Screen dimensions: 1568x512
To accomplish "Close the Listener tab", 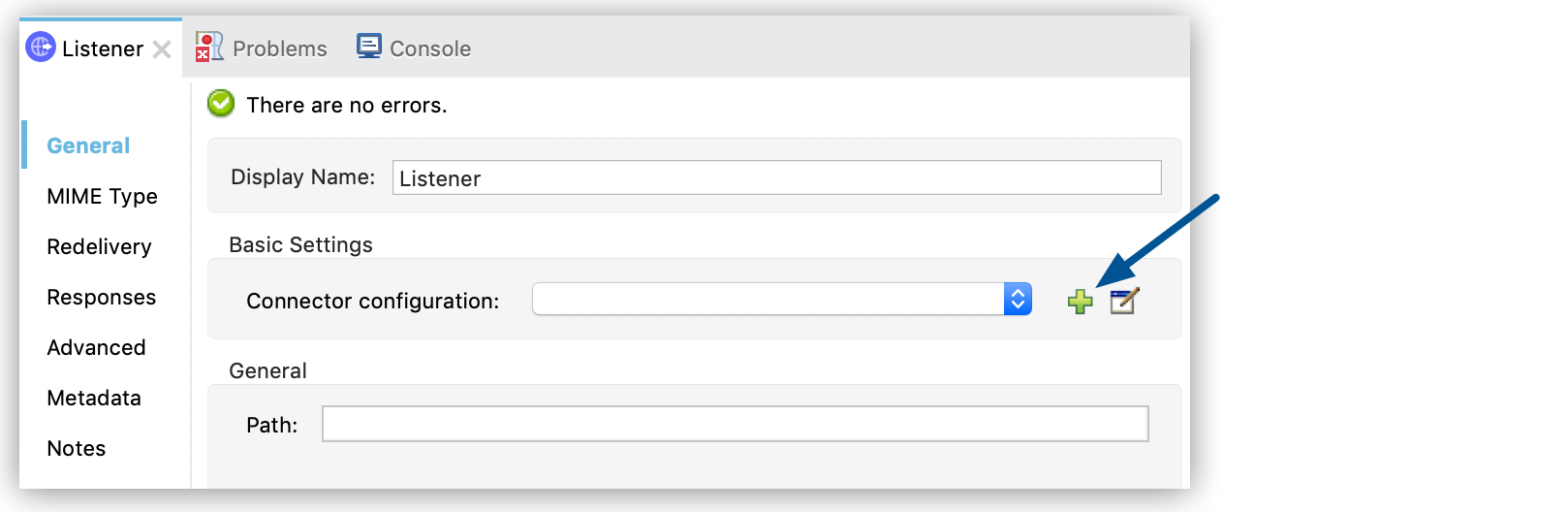I will point(162,49).
